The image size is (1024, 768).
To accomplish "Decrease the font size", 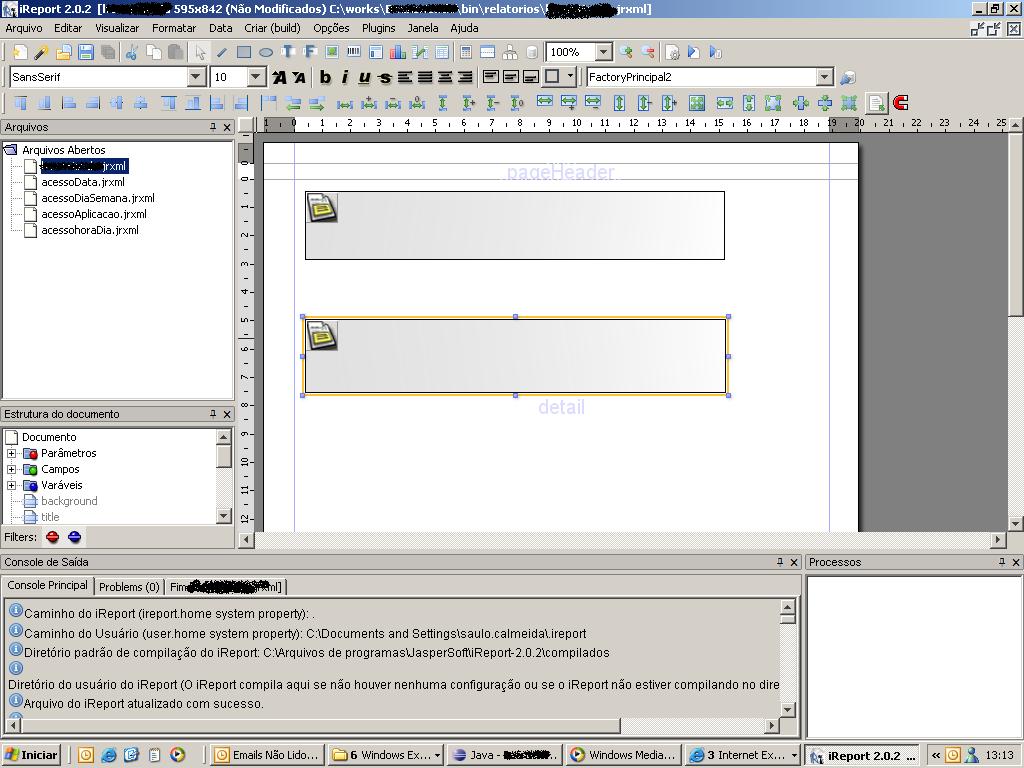I will (299, 77).
